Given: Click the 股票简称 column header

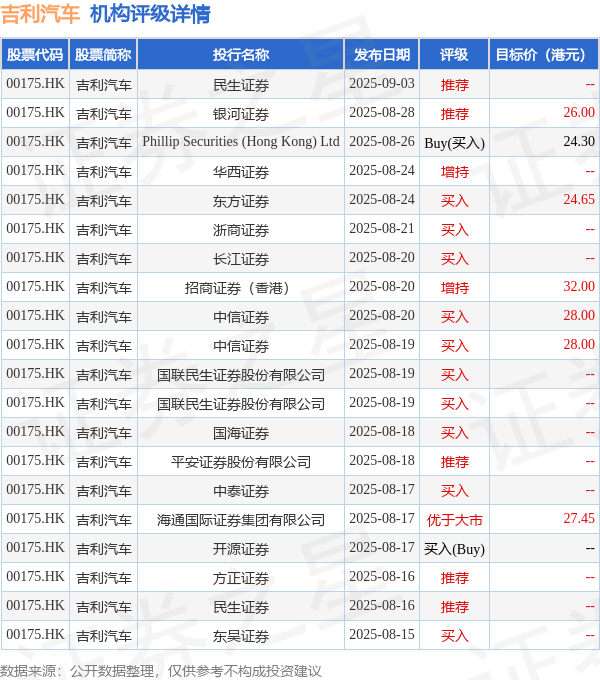Looking at the screenshot, I should point(103,55).
